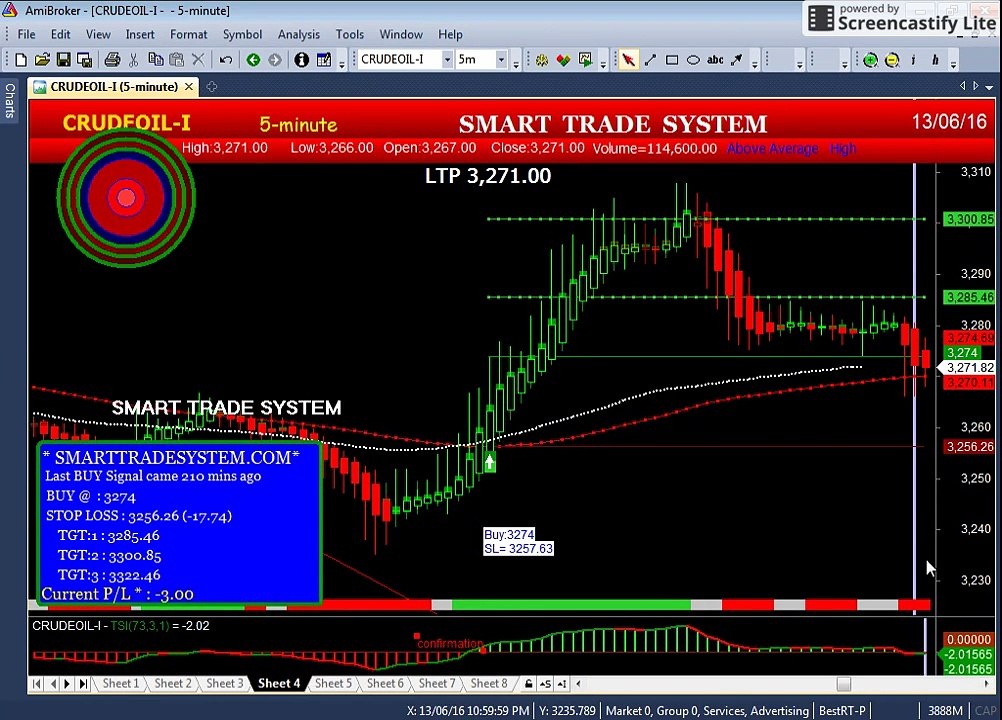The image size is (1002, 720).
Task: Click the gear-shaped analysis icon
Action: tap(542, 60)
